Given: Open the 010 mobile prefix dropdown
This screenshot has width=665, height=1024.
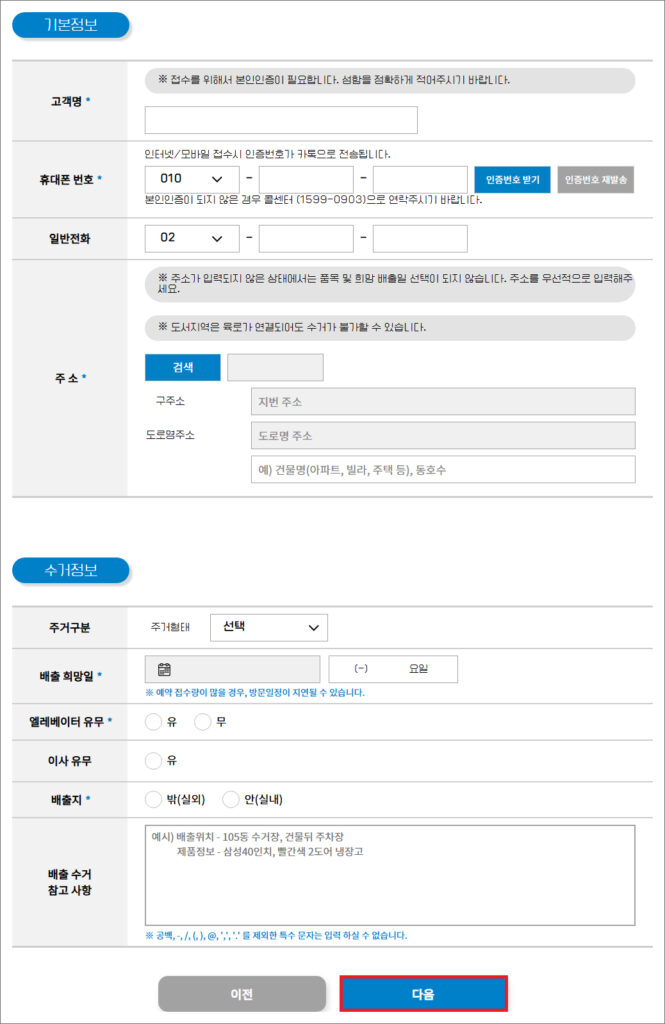Looking at the screenshot, I should [192, 180].
